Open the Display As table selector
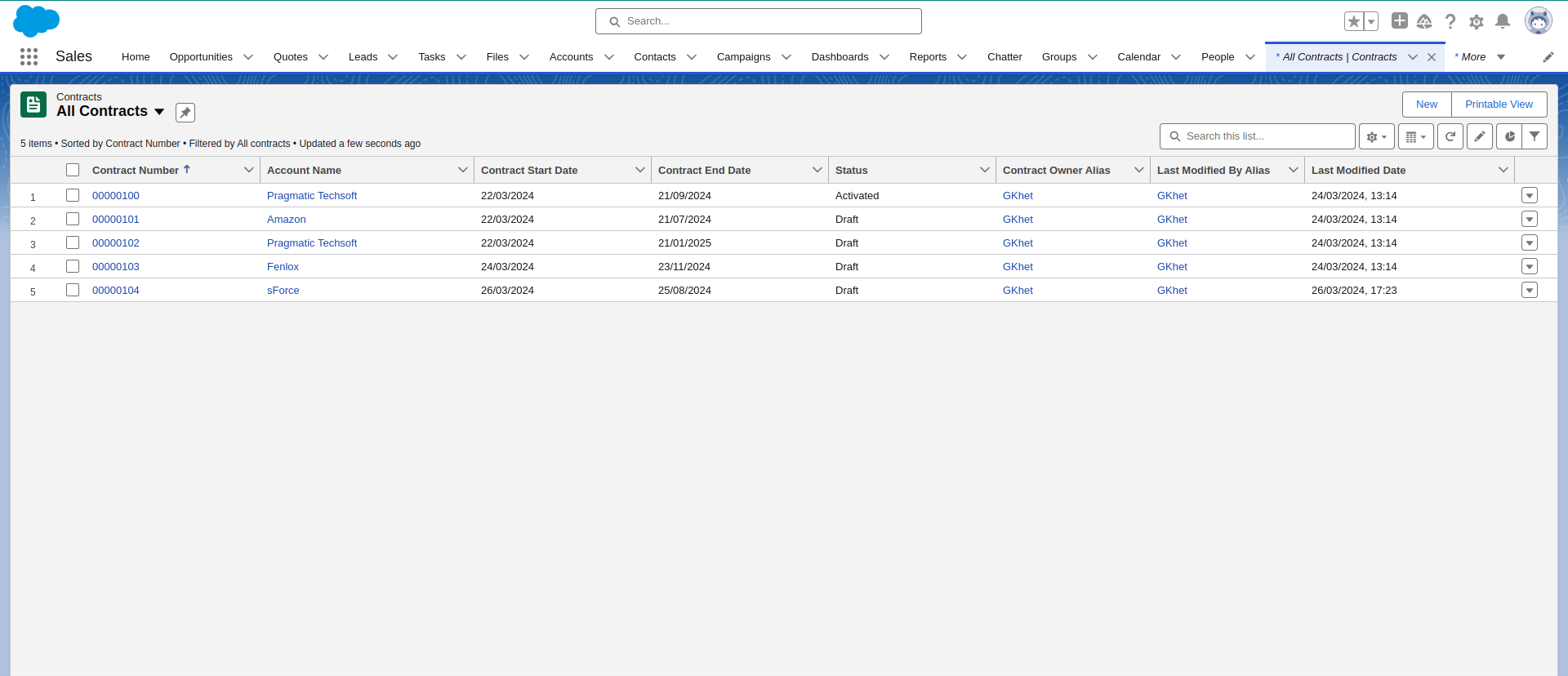The image size is (1568, 676). [x=1416, y=136]
